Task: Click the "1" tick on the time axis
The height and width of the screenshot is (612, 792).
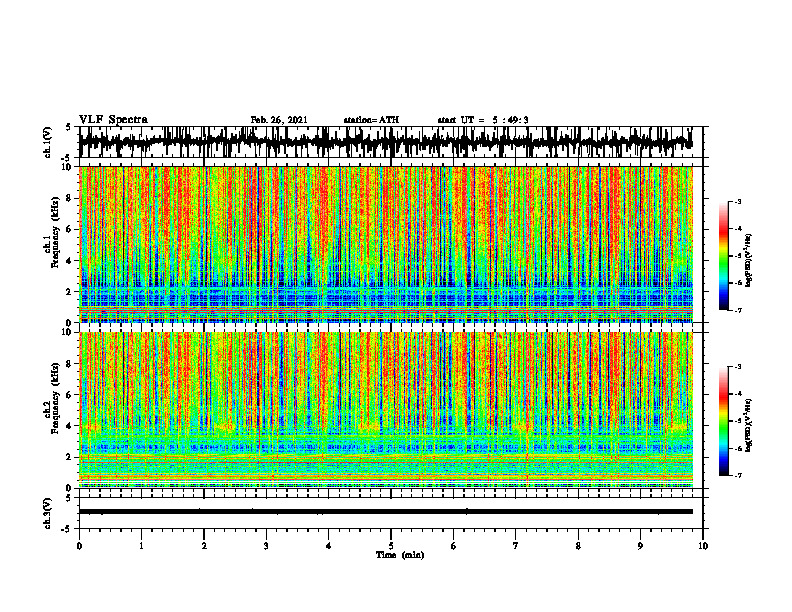Action: (142, 546)
